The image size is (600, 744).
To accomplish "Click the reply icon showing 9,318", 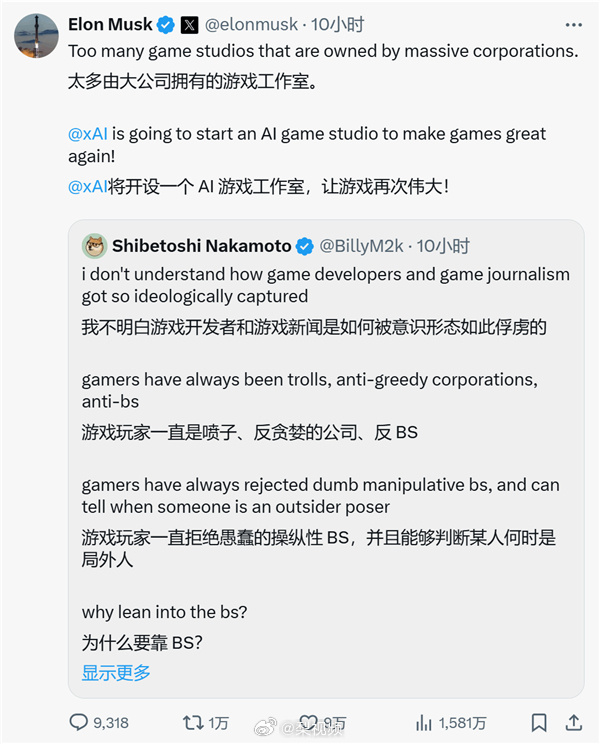I will 79,722.
